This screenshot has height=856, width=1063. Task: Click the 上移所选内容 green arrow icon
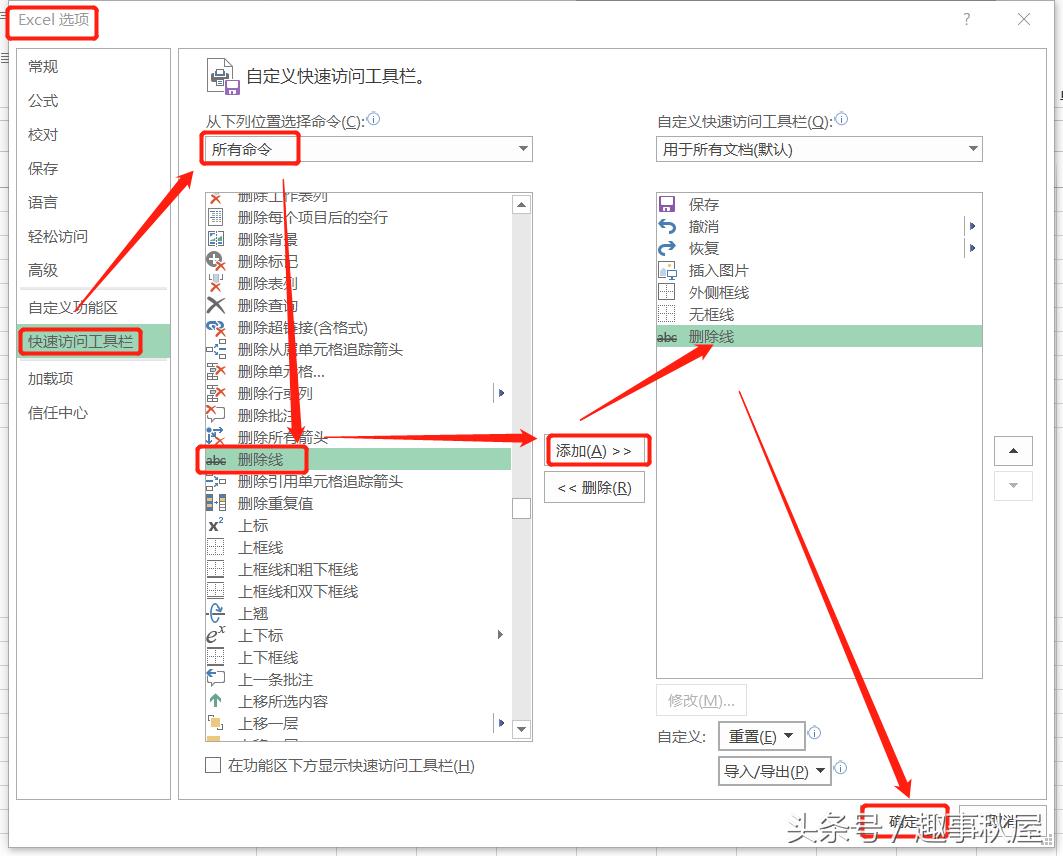click(218, 701)
